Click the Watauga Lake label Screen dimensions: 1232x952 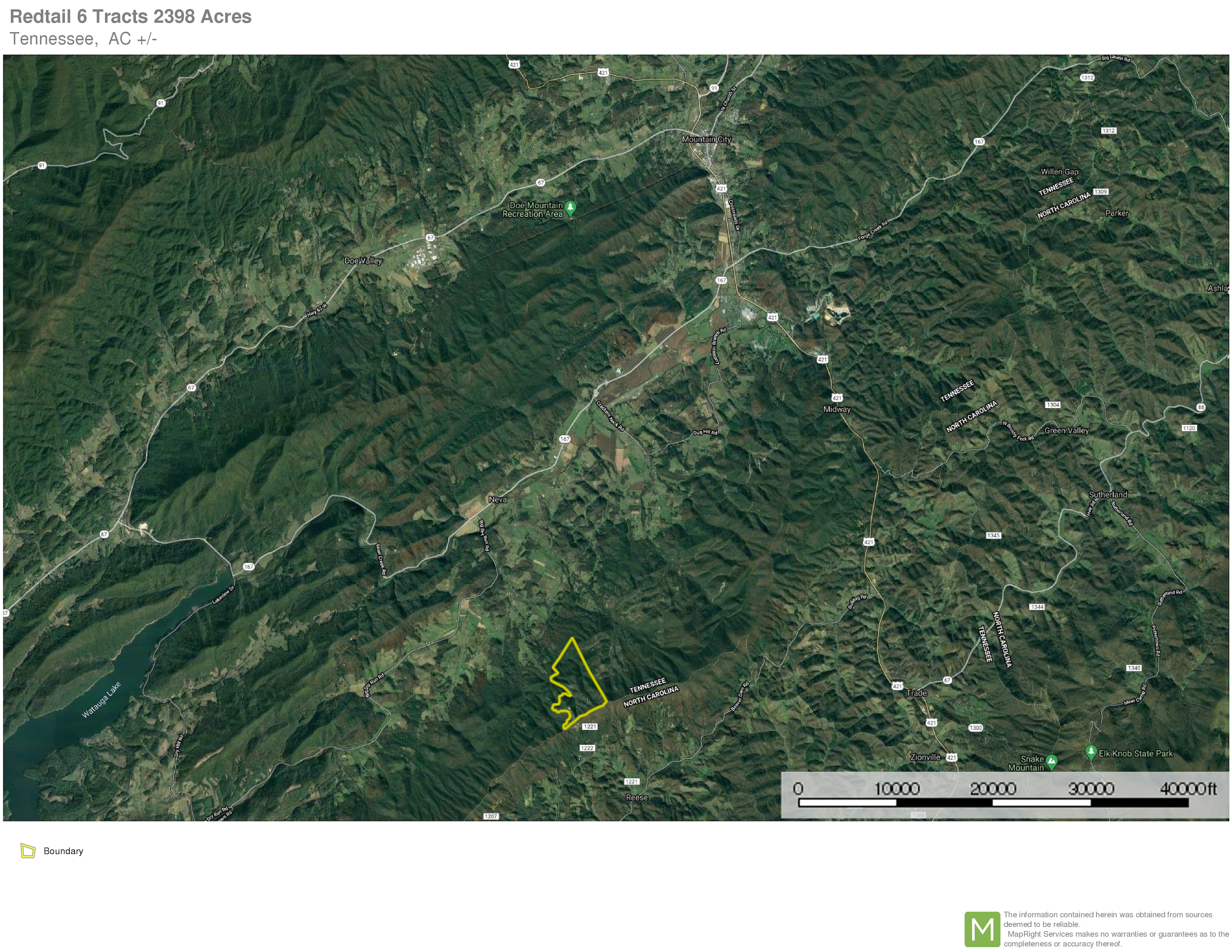[102, 700]
